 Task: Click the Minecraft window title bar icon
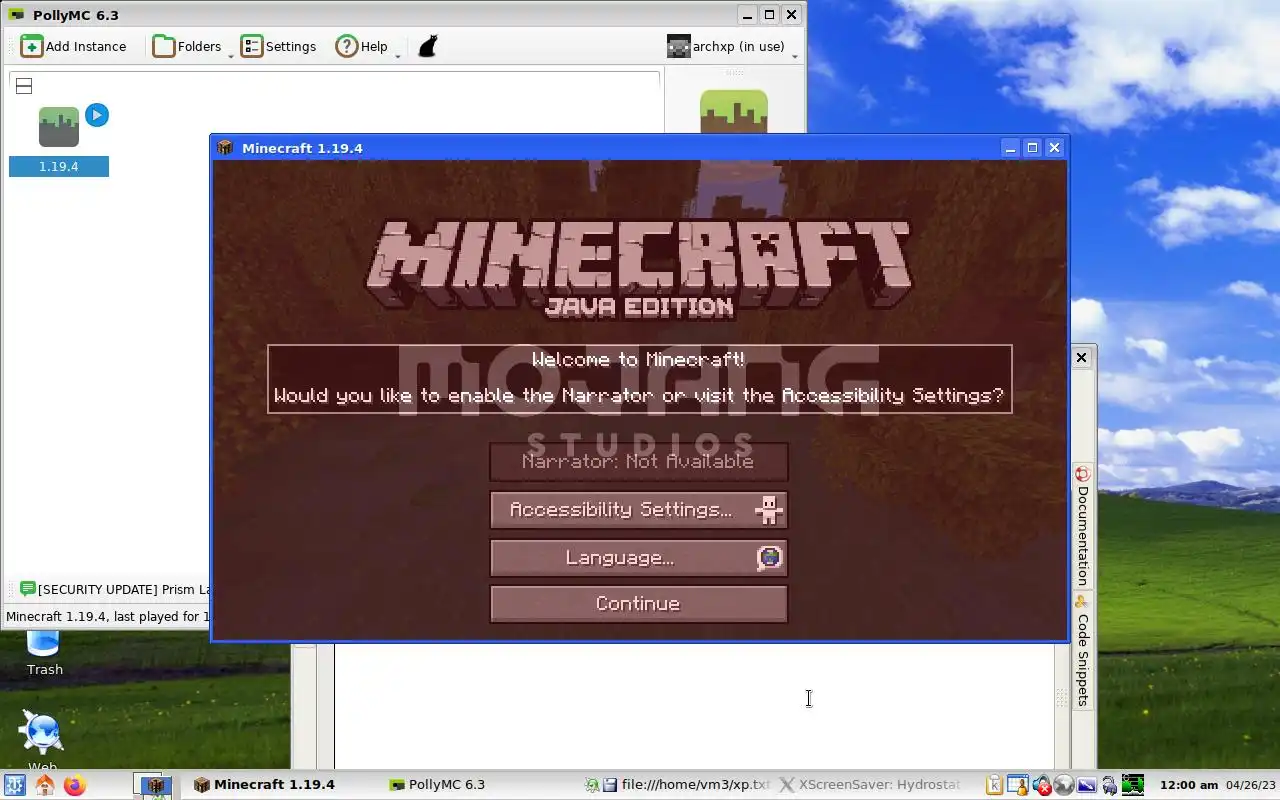(225, 148)
